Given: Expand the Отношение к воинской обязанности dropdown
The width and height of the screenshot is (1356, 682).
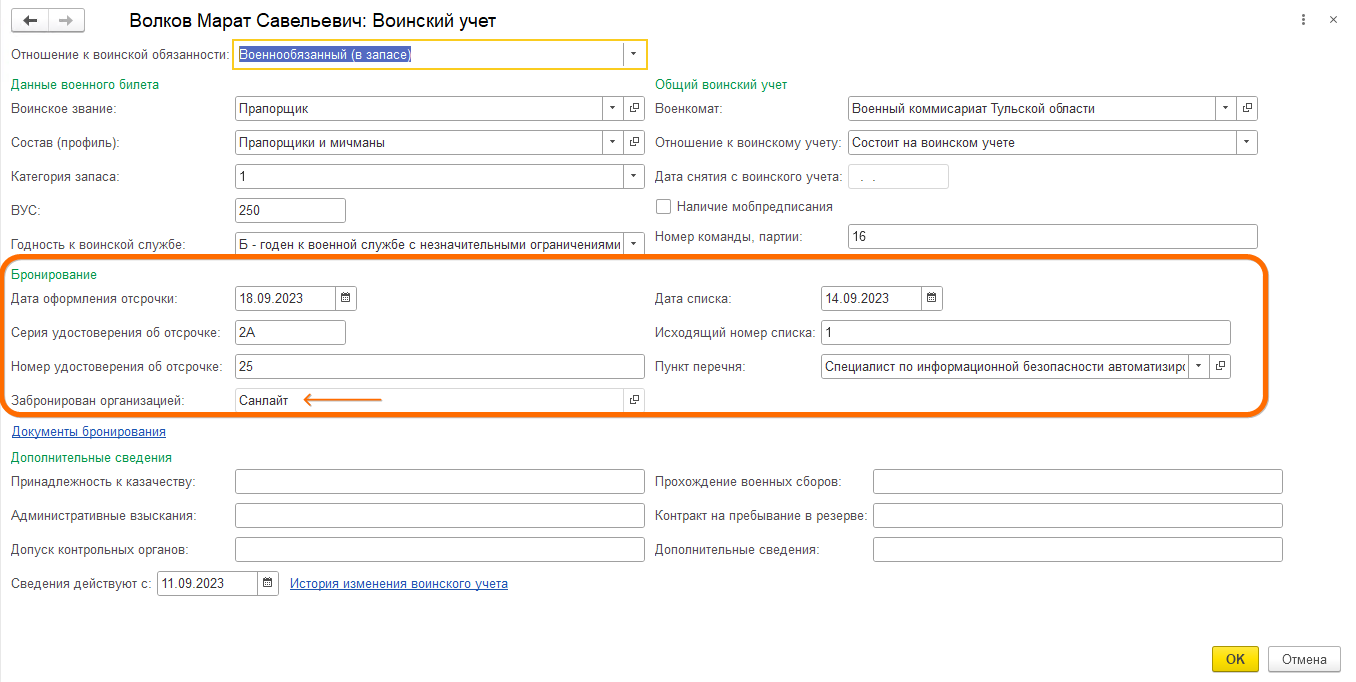Looking at the screenshot, I should tap(634, 54).
